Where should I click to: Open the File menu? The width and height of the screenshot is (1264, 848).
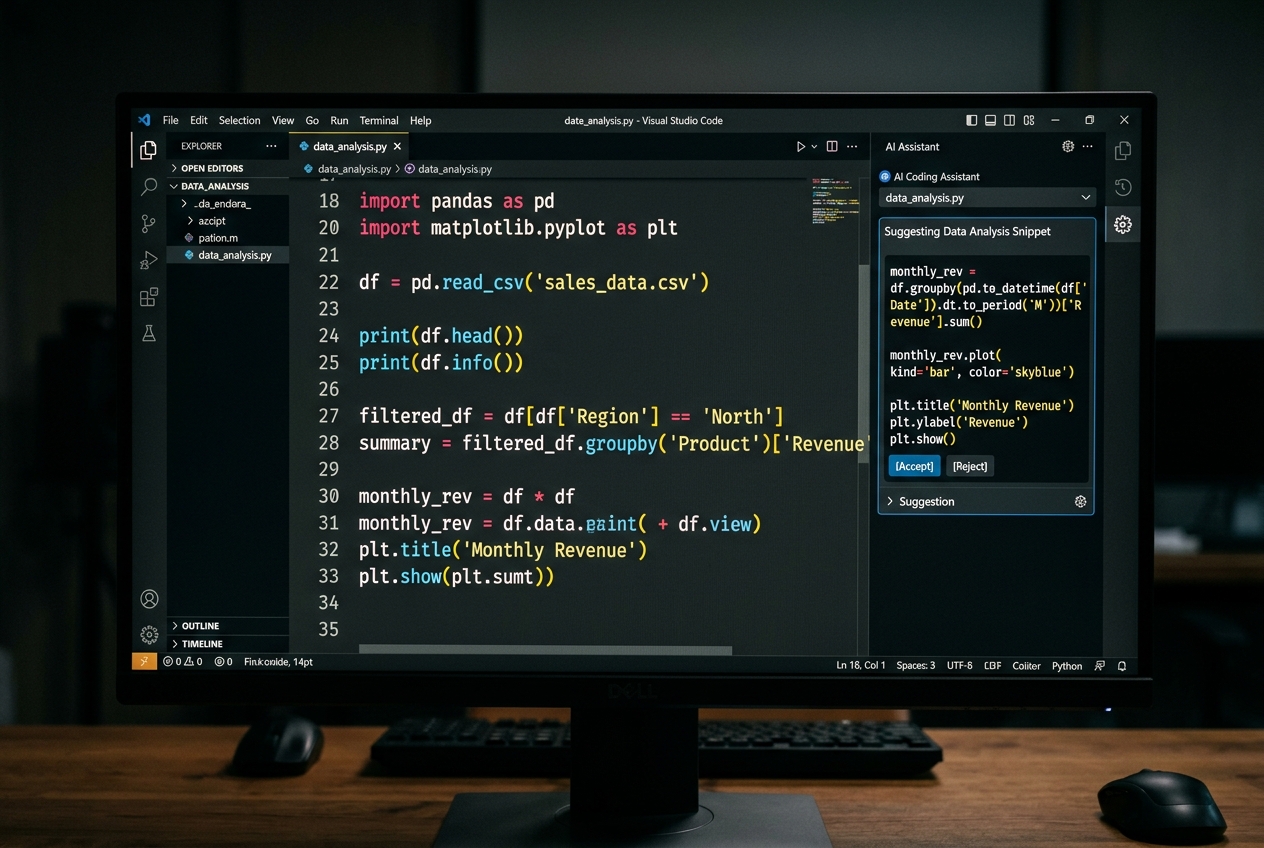click(171, 120)
